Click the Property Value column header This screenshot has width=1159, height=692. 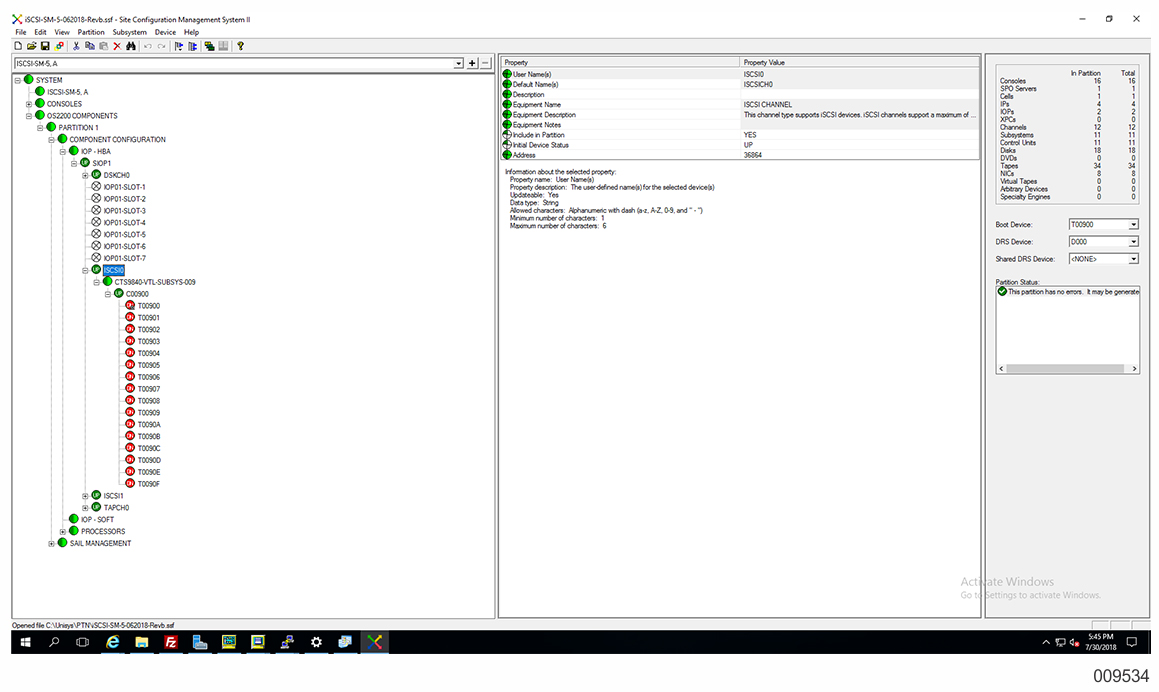[x=859, y=62]
